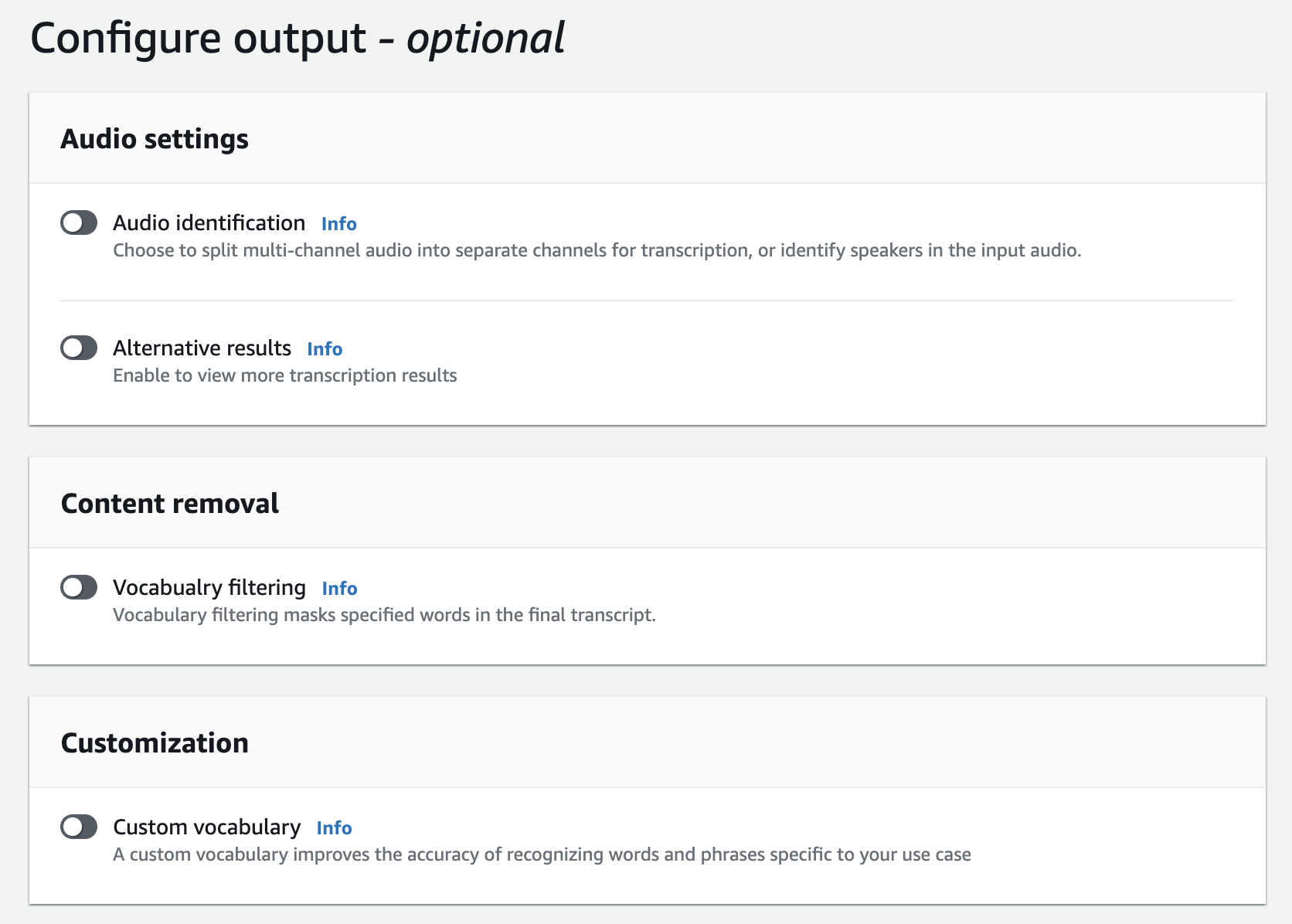Click the Content removal section heading
1292x924 pixels.
tap(170, 504)
